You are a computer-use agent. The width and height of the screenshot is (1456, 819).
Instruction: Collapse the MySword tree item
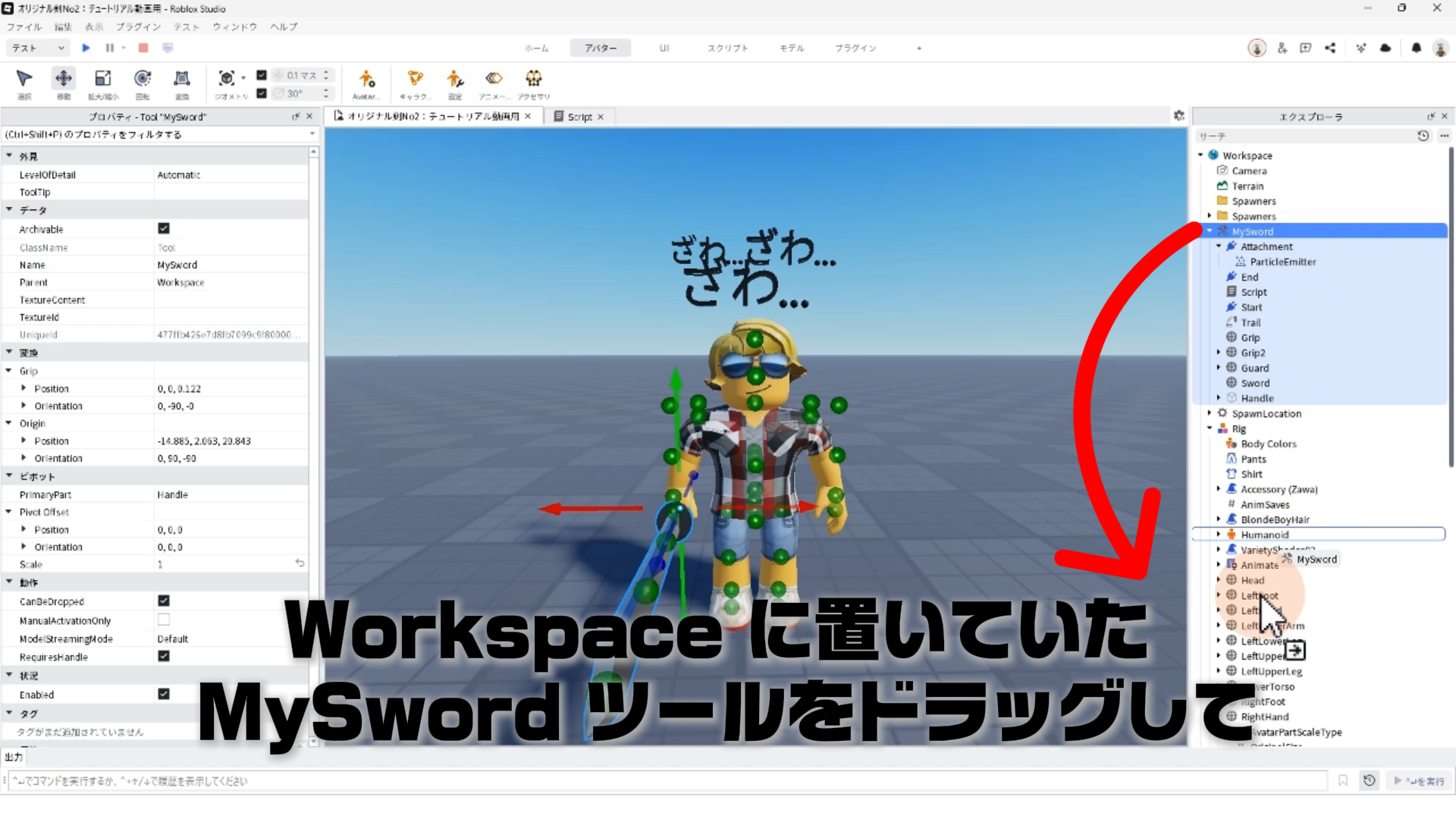[1210, 231]
